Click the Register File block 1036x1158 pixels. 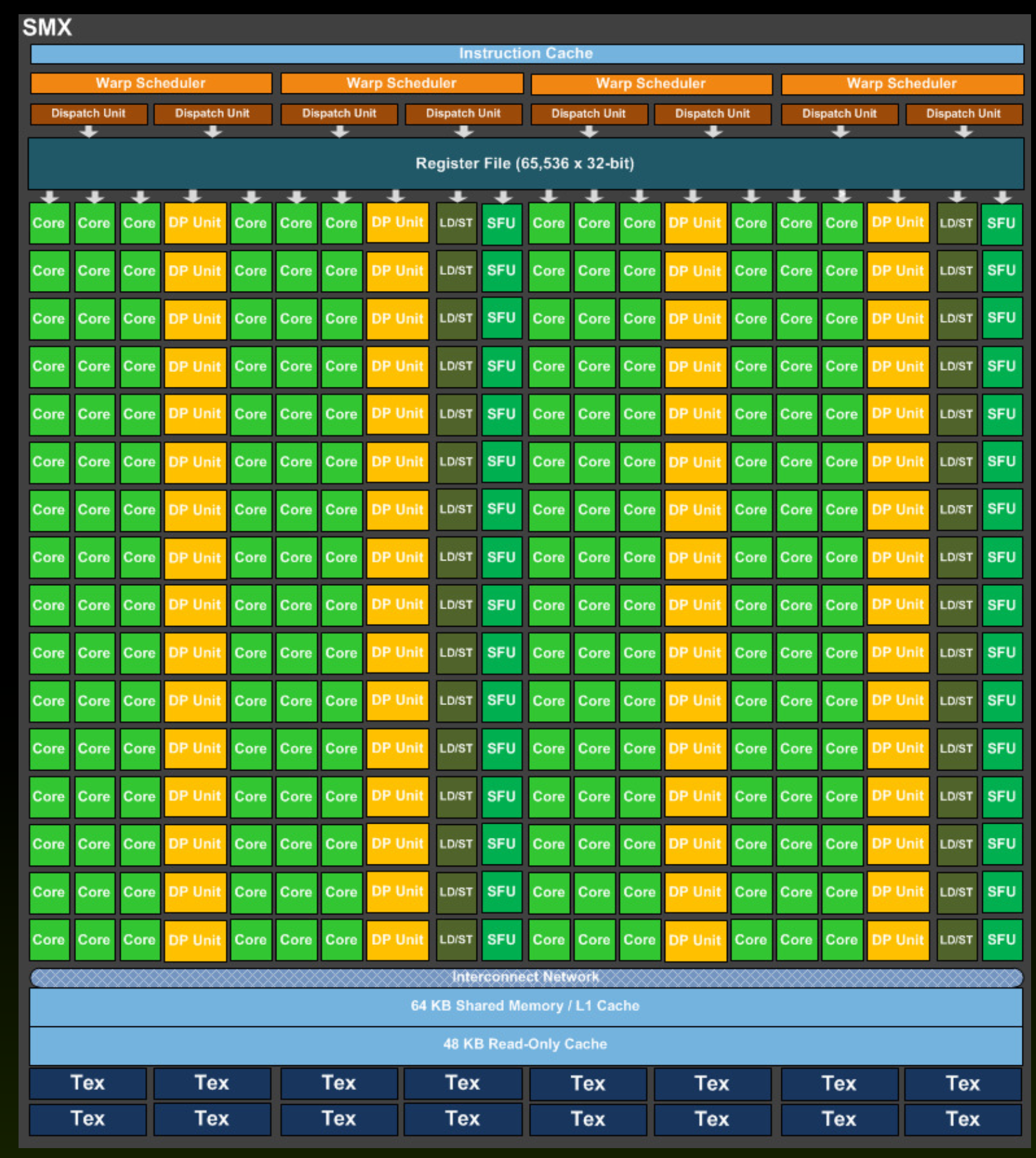coord(525,164)
